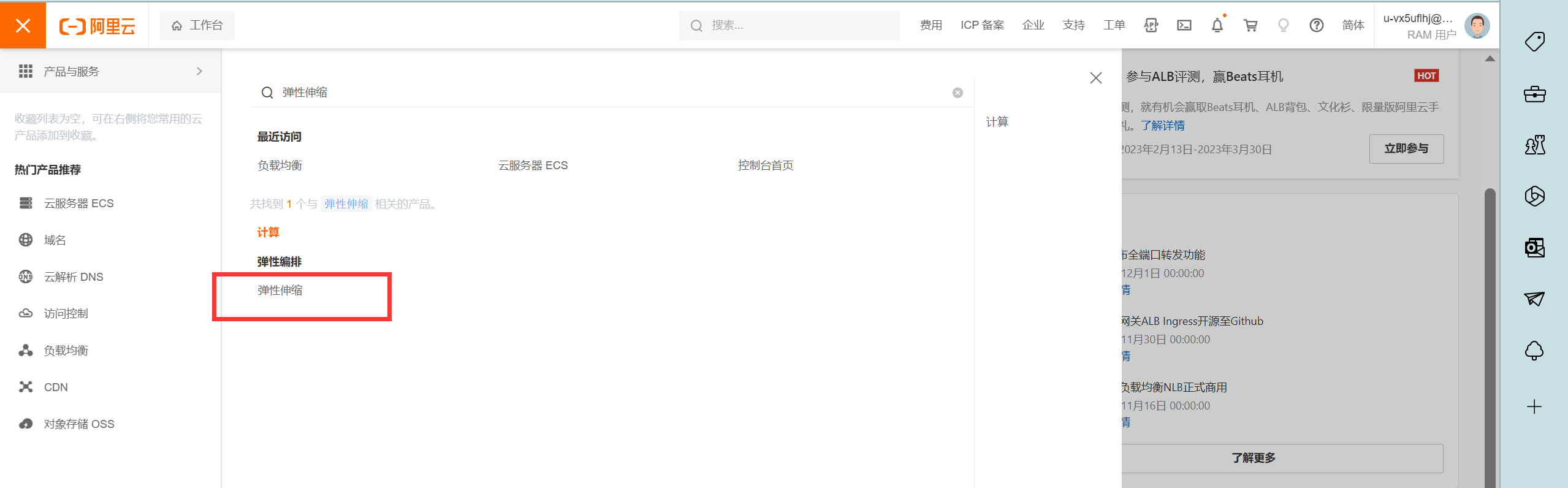Open recently visited 控制台首页
The width and height of the screenshot is (1568, 488).
tap(766, 165)
